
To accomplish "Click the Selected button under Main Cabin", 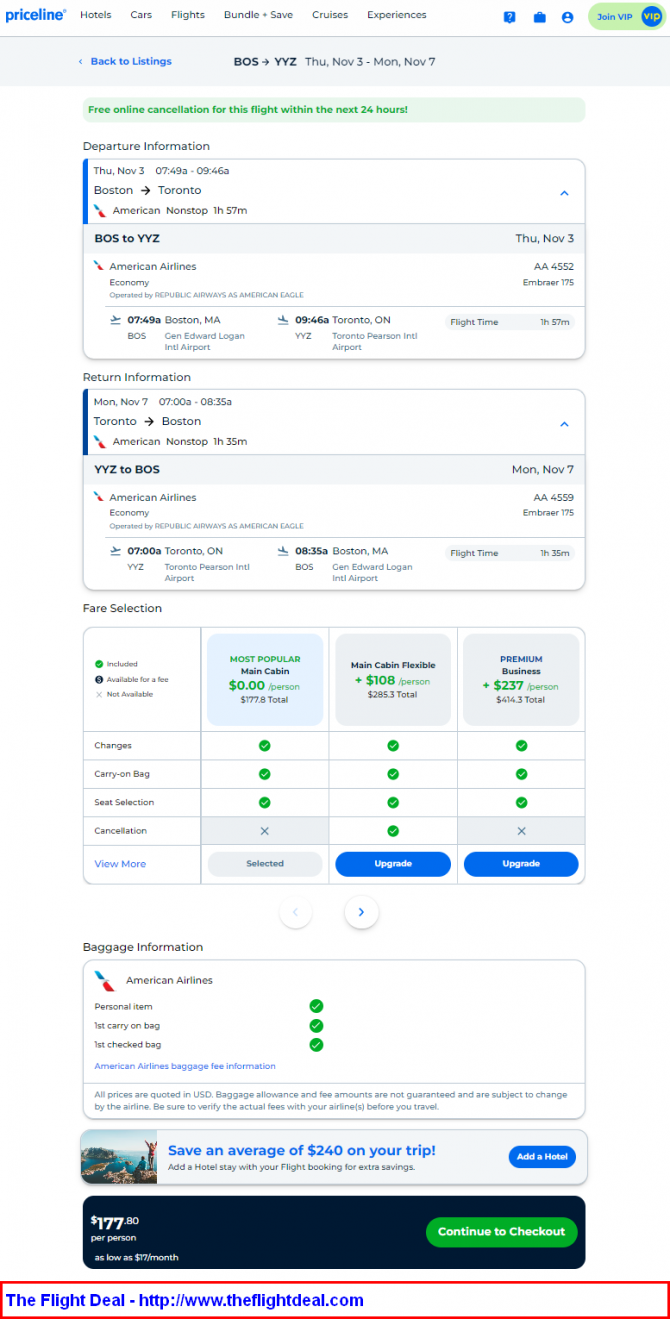I will coord(265,864).
